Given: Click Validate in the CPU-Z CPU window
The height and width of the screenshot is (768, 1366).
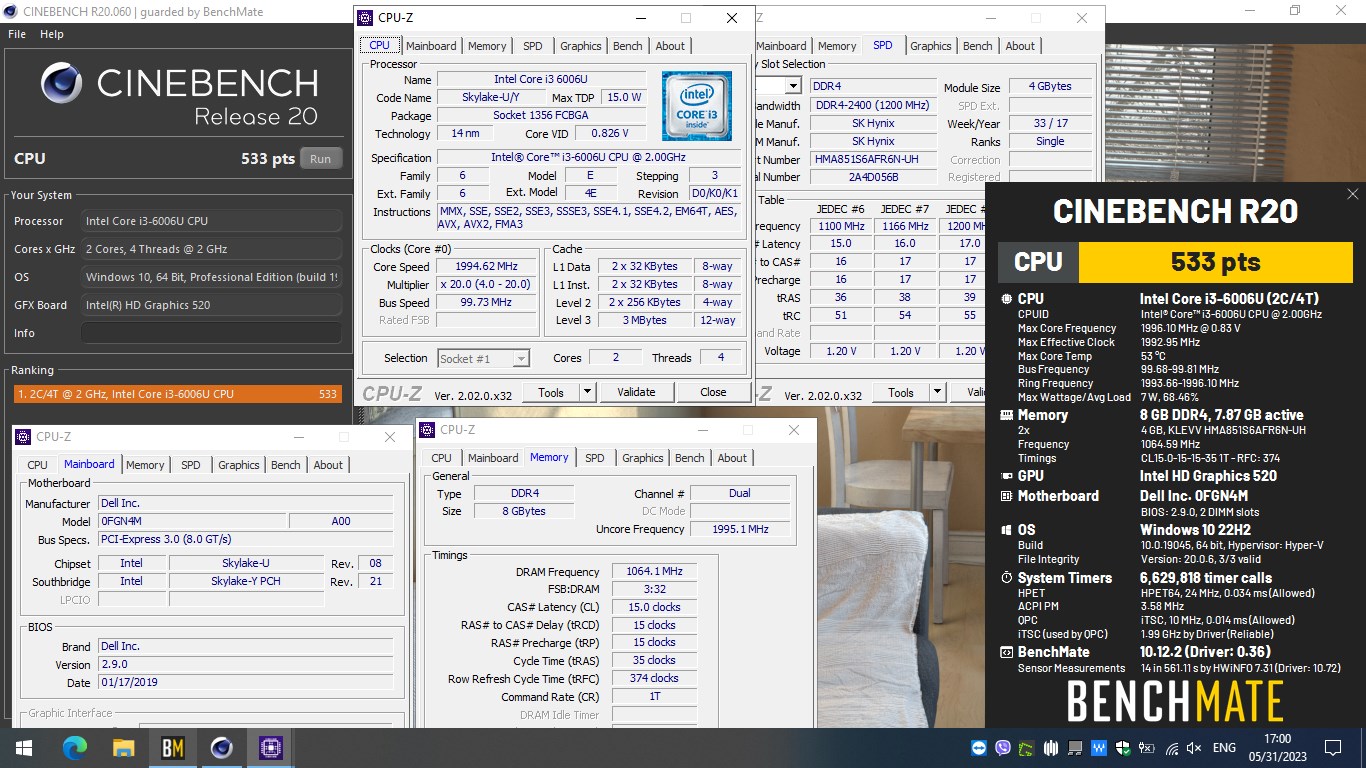Looking at the screenshot, I should (x=636, y=392).
